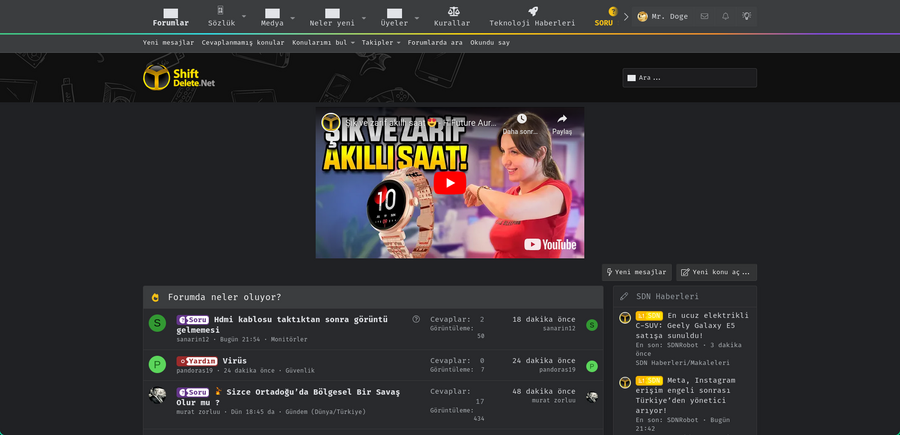Image resolution: width=900 pixels, height=435 pixels.
Task: Click the YouTube logo on the video
Action: click(550, 244)
